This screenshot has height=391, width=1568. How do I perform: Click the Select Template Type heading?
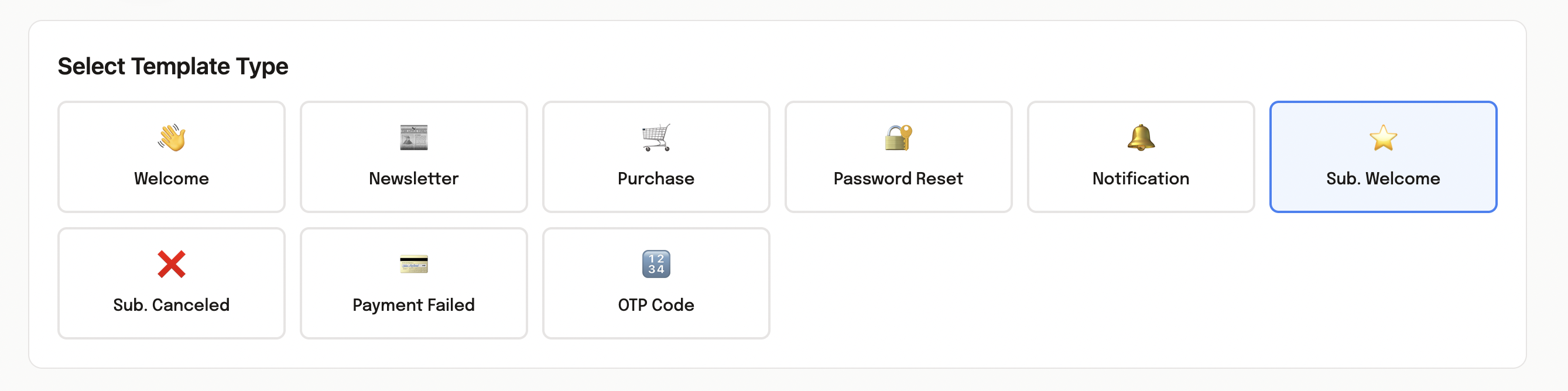tap(173, 66)
